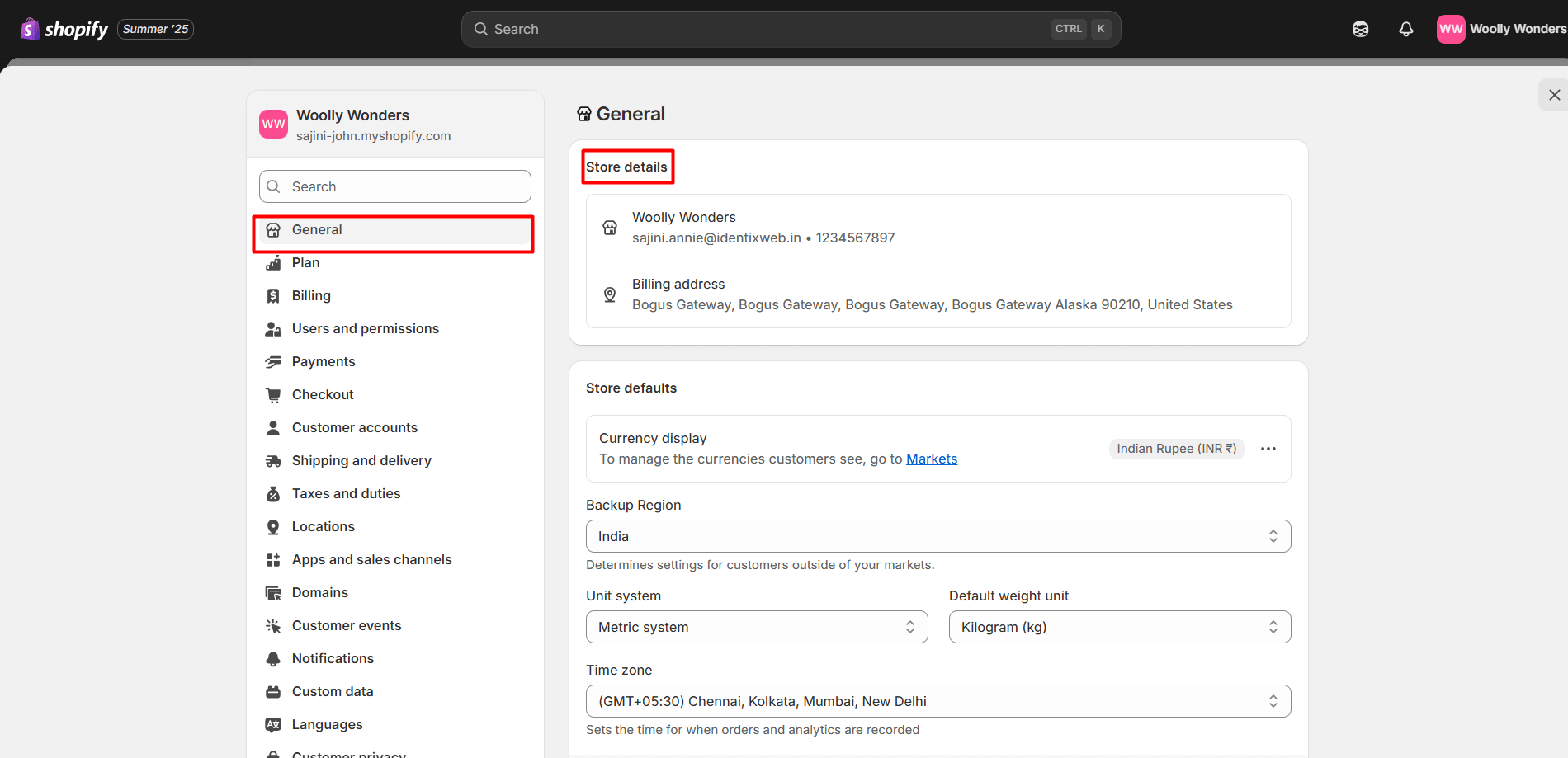Click the store icon next to General heading
This screenshot has height=758, width=1568.
584,114
